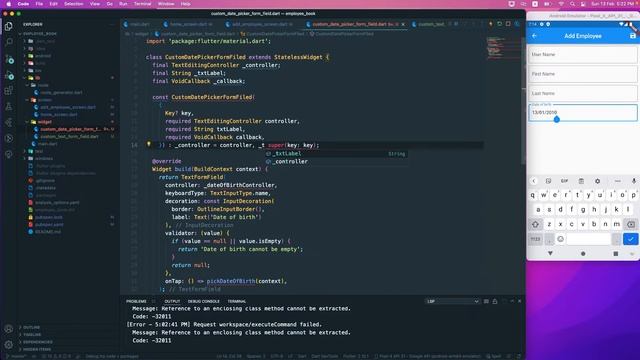Select the _txtLabel autocomplete suggestion
640x360 pixels.
pyautogui.click(x=336, y=153)
